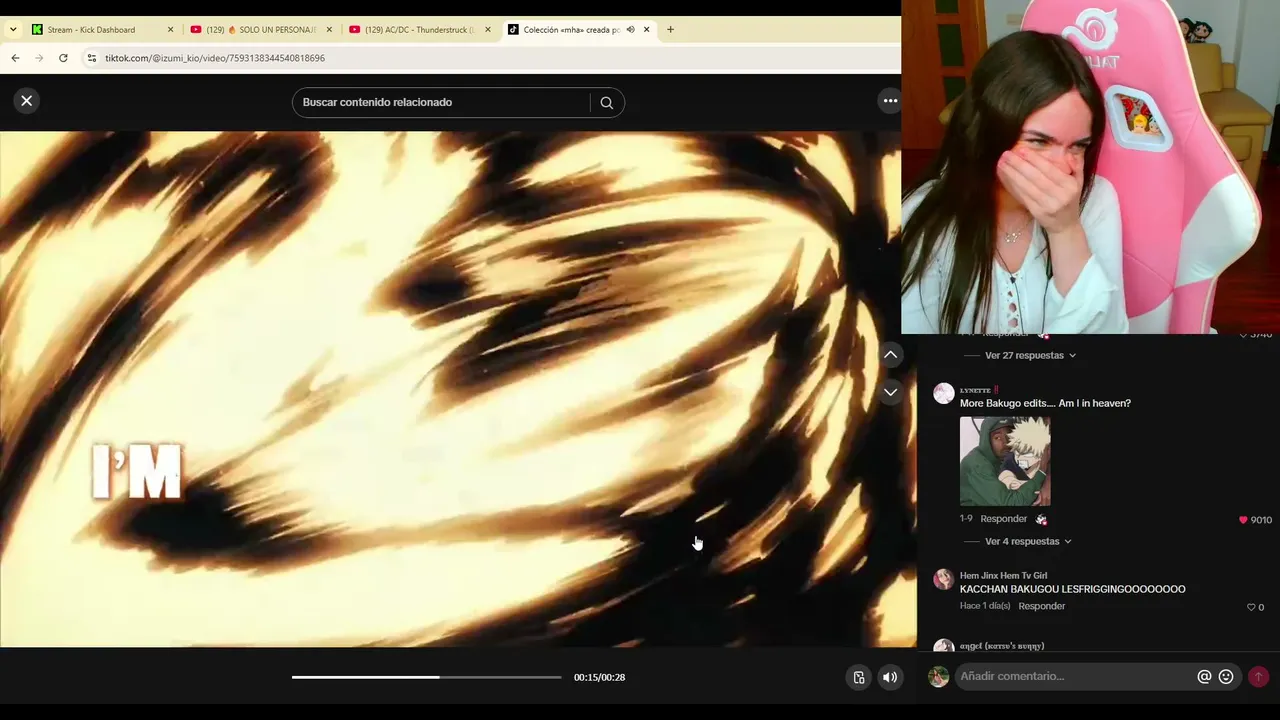
Task: Mute the TikTok tab via speaker icon
Action: (x=630, y=30)
